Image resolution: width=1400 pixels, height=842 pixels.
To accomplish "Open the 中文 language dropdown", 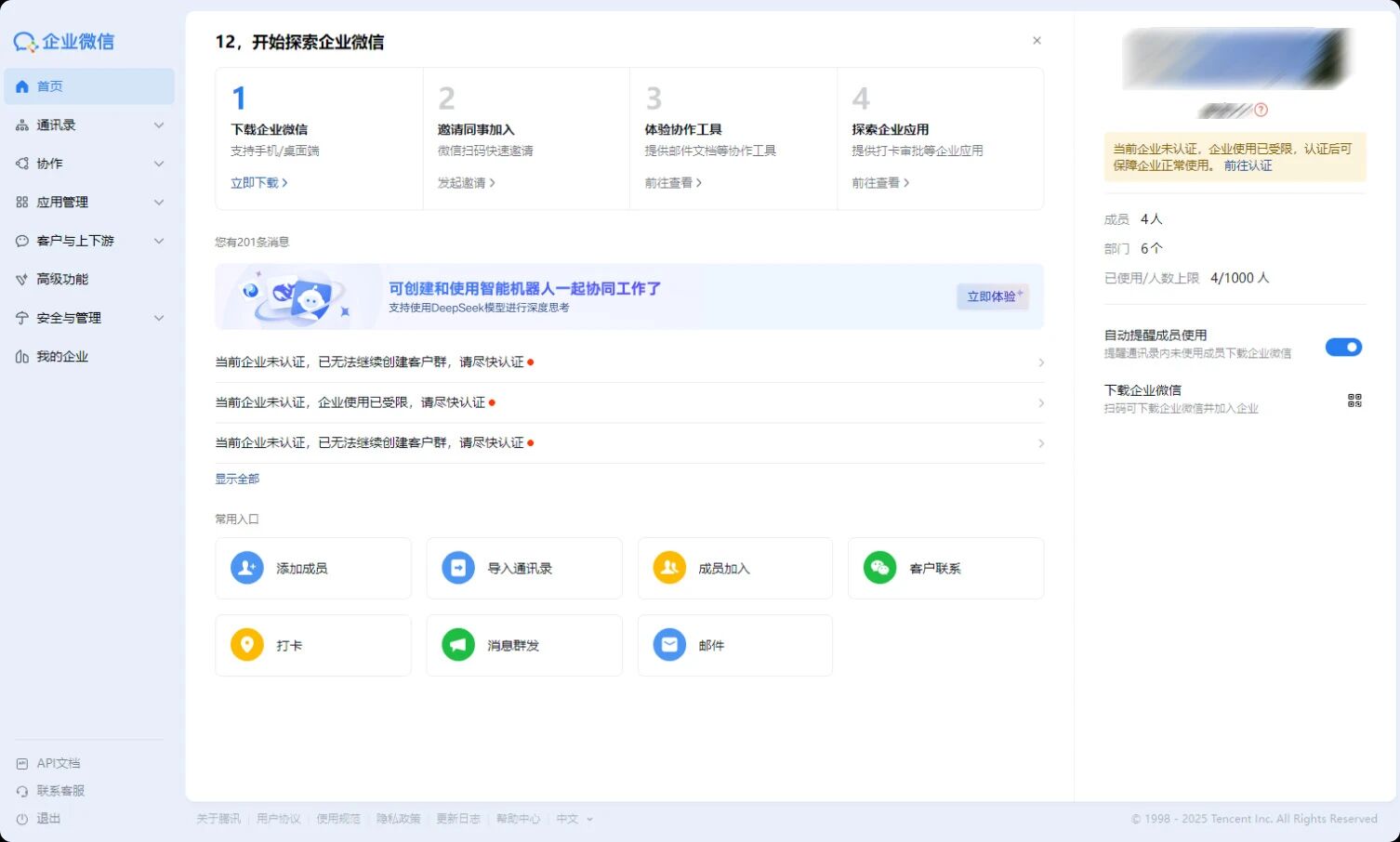I will [x=574, y=819].
